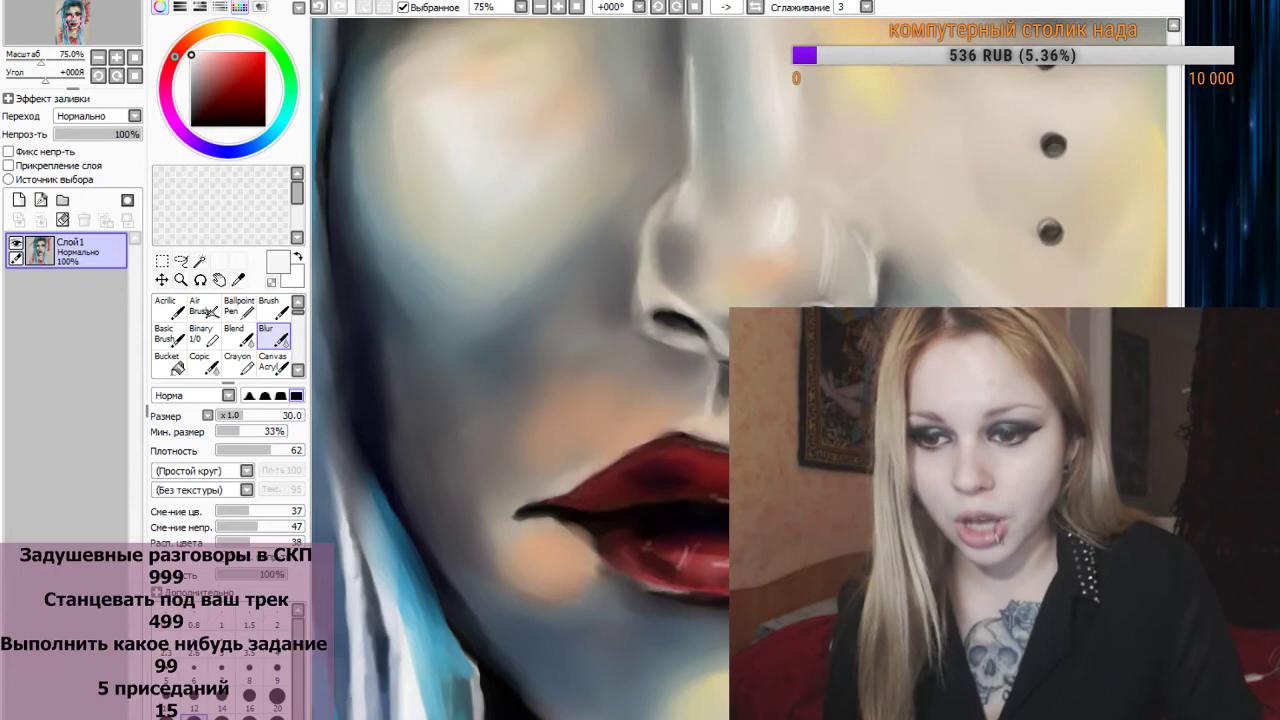Select the Air Brush tool
Image resolution: width=1280 pixels, height=720 pixels.
205,307
